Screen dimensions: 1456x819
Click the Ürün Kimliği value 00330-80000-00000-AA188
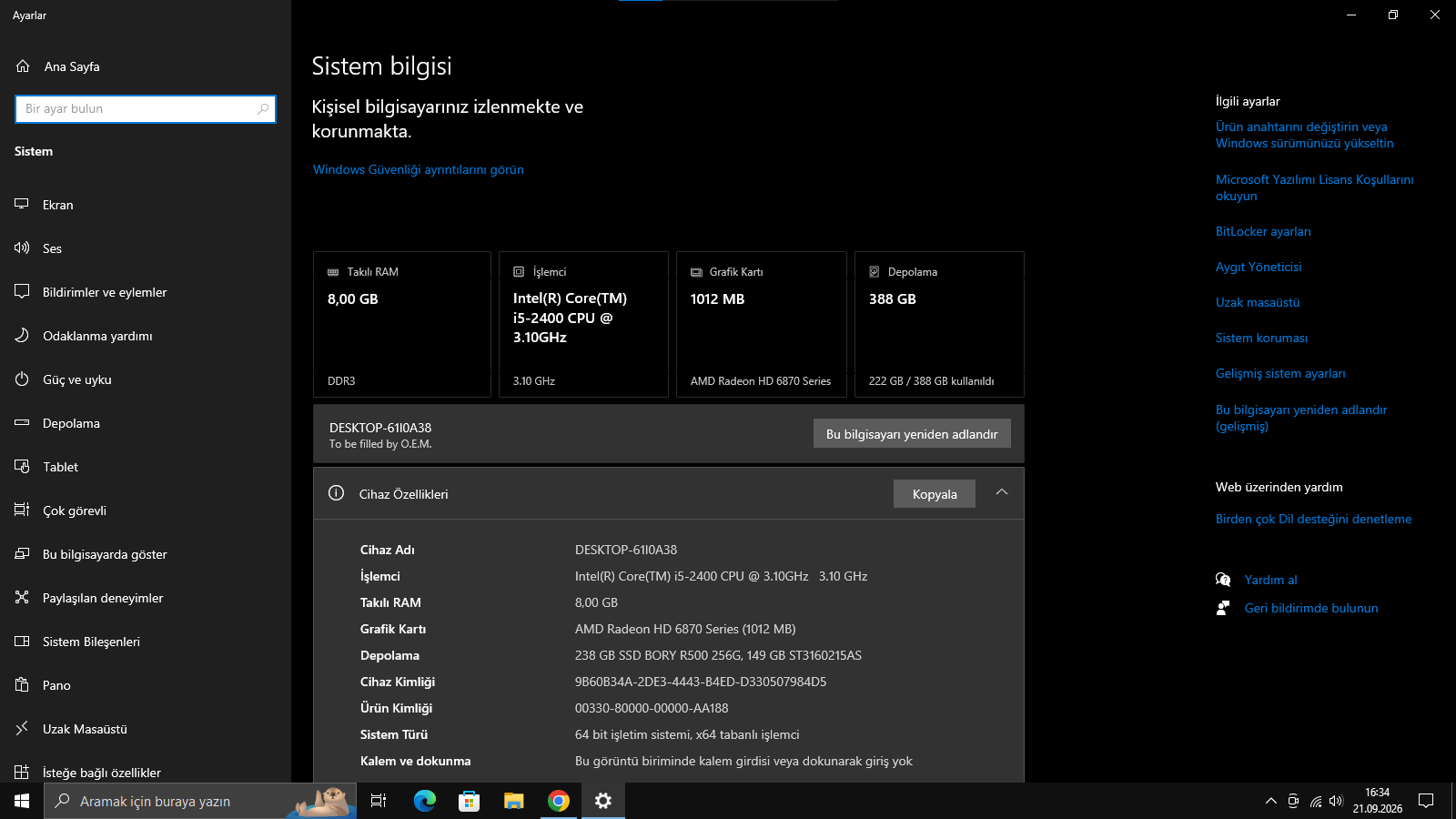click(652, 708)
